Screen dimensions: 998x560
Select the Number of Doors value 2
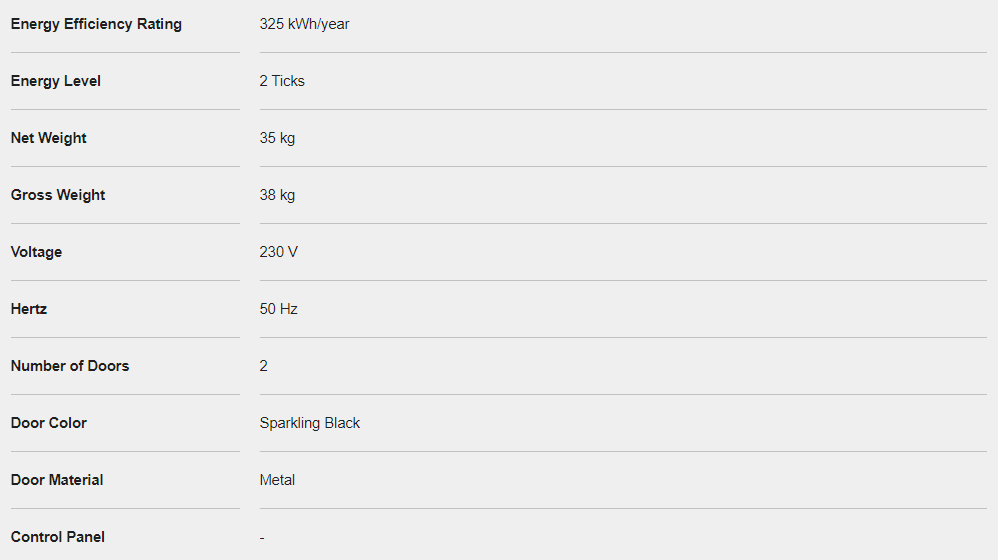[x=264, y=366]
